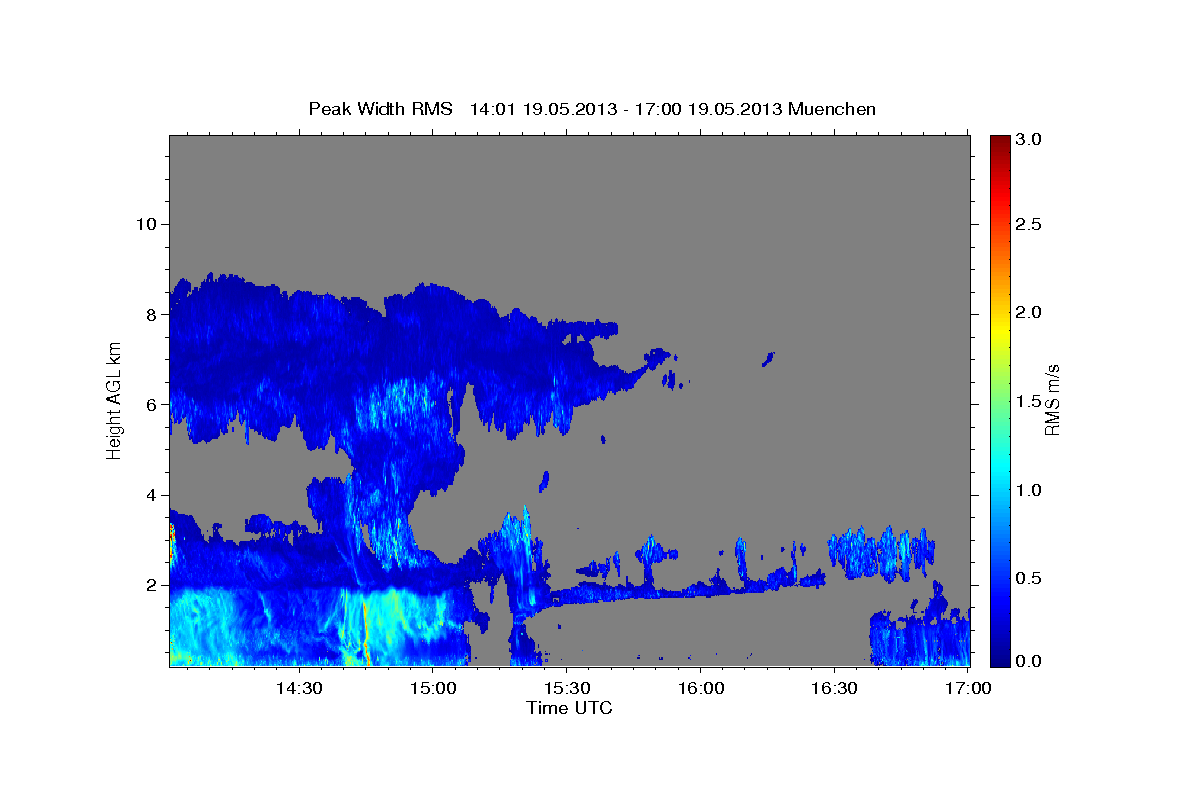Image resolution: width=1200 pixels, height=800 pixels.
Task: Click the colorbar value 1.0
Action: pos(1029,490)
